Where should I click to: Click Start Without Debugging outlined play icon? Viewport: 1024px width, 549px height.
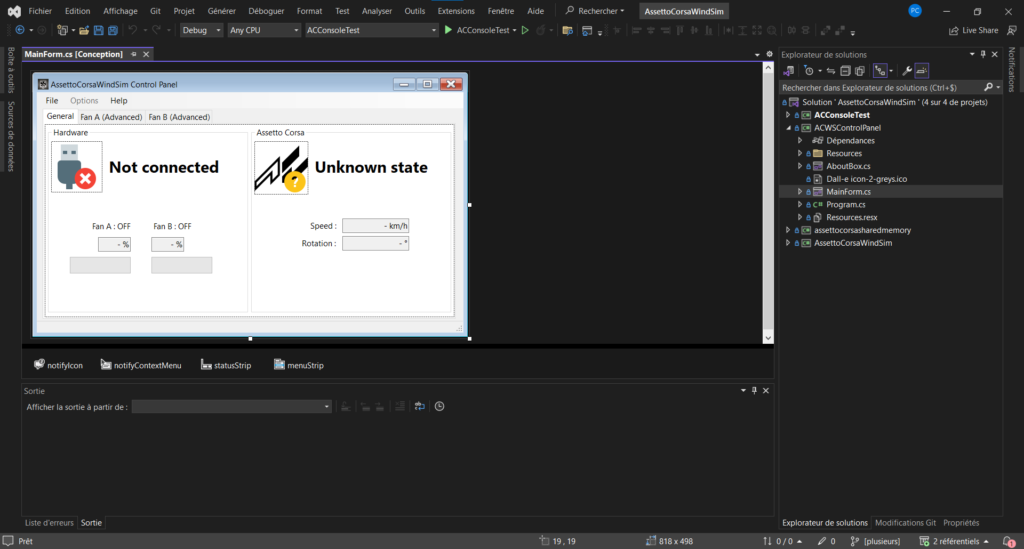pos(525,30)
